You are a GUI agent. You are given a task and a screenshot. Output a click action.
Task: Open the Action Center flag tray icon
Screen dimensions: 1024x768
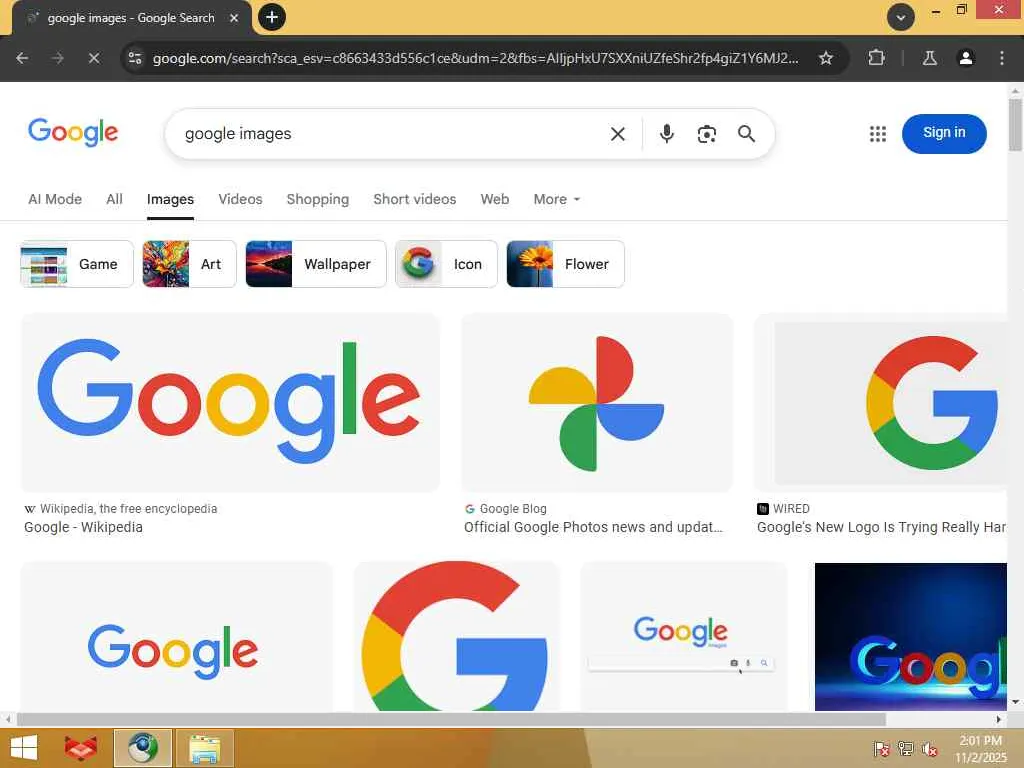881,748
